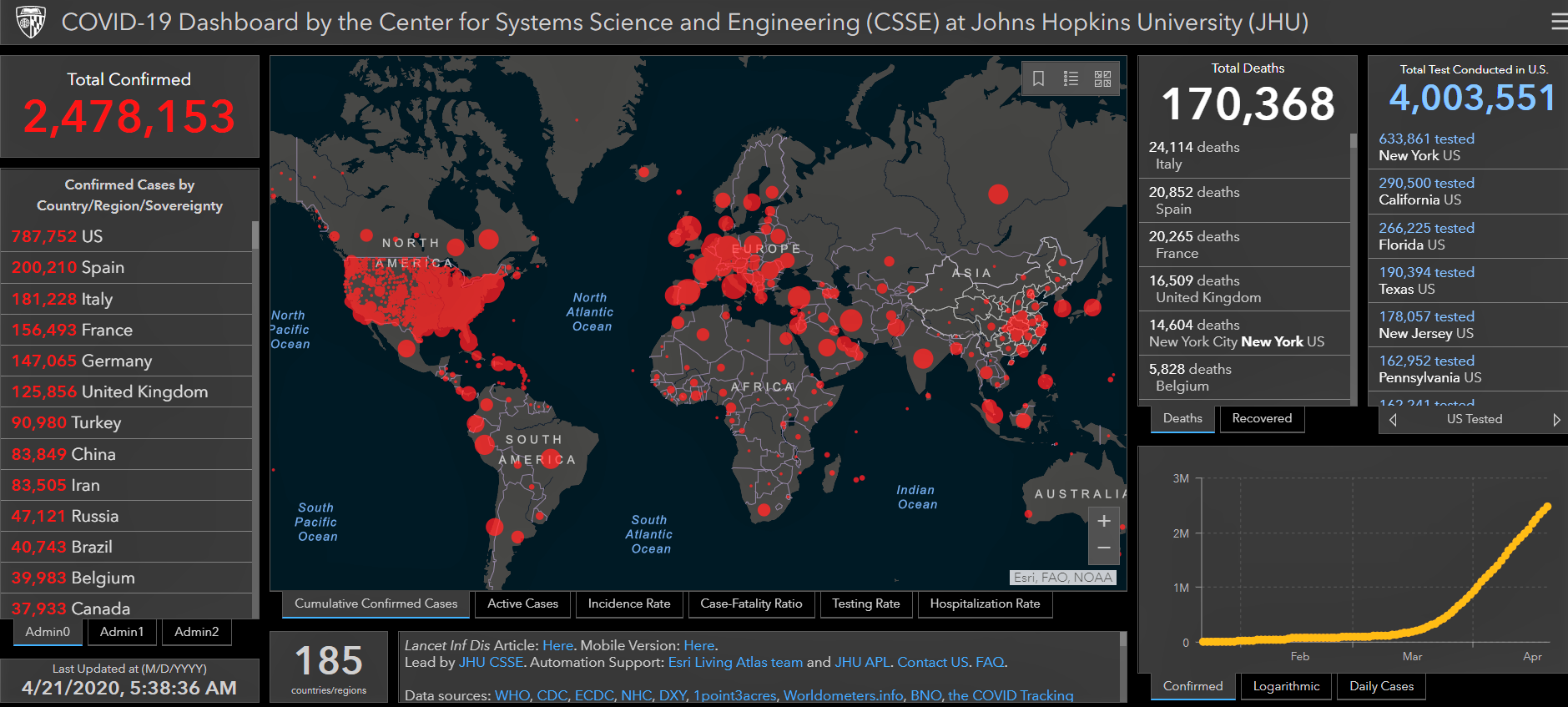Open the CDC data source link

(x=552, y=695)
